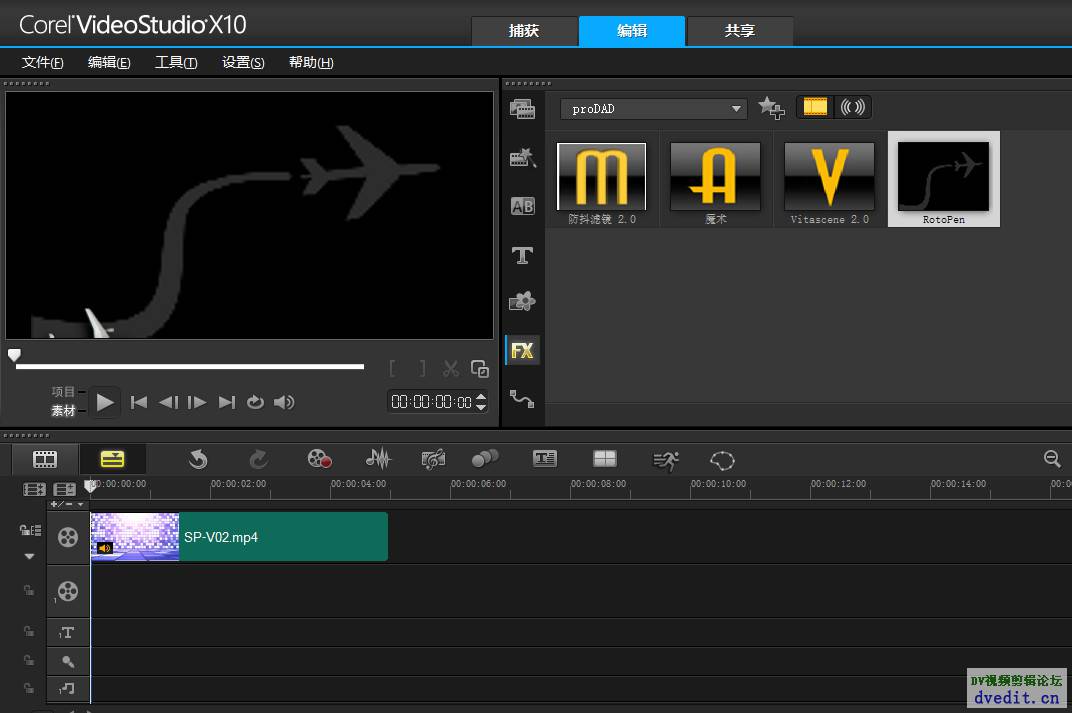Switch to Storyboard view

click(45, 459)
